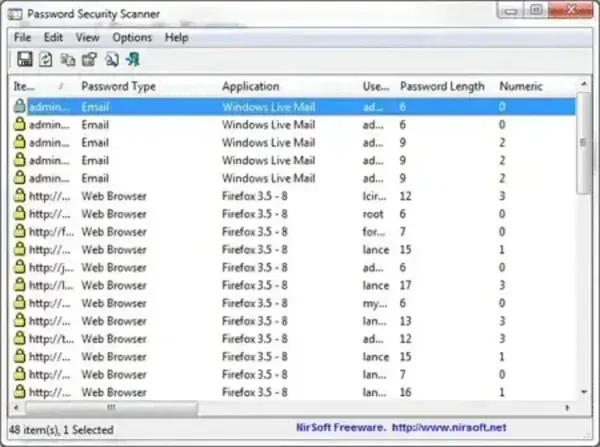Click password length value 16

point(406,392)
